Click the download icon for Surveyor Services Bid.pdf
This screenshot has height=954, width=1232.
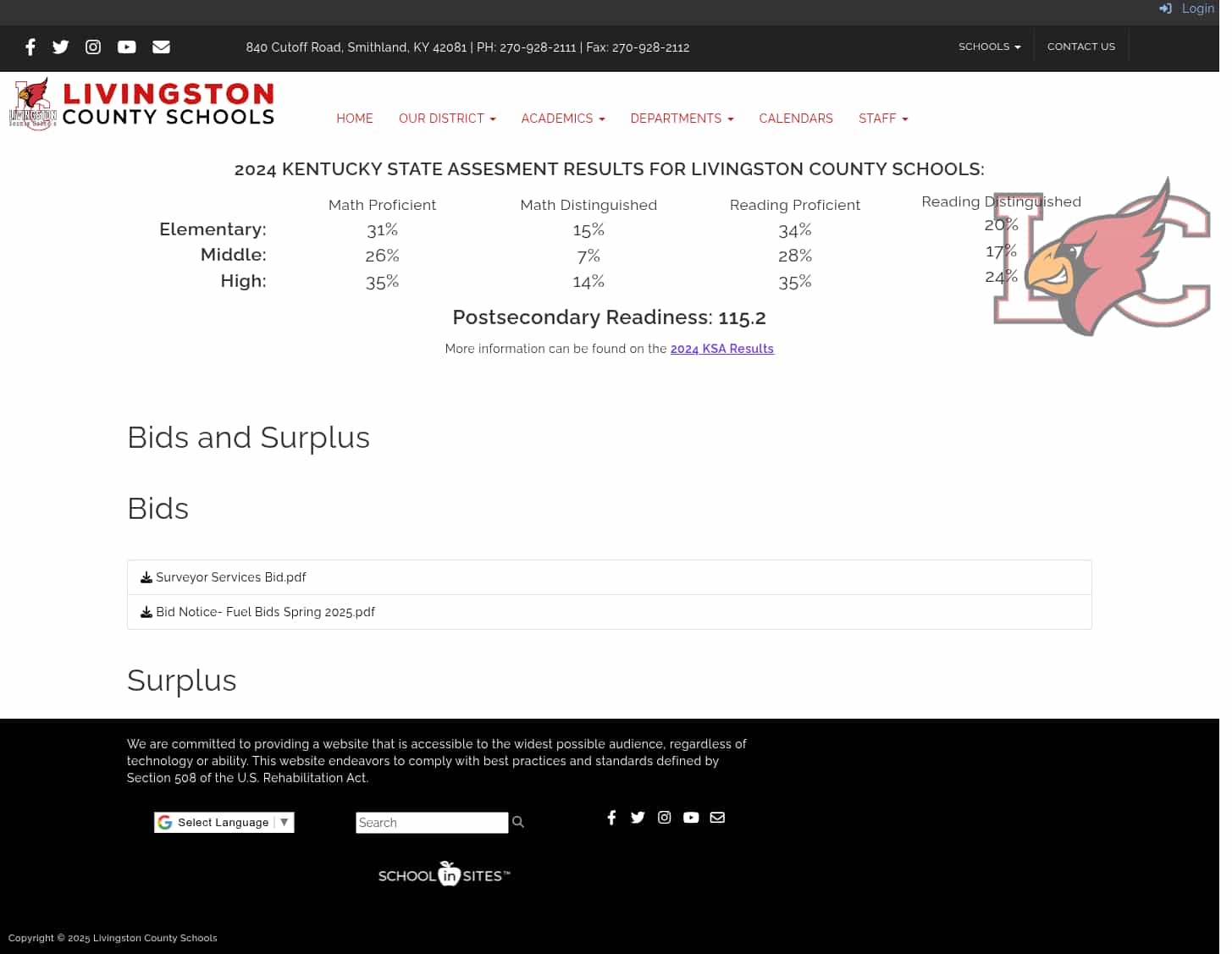click(146, 576)
